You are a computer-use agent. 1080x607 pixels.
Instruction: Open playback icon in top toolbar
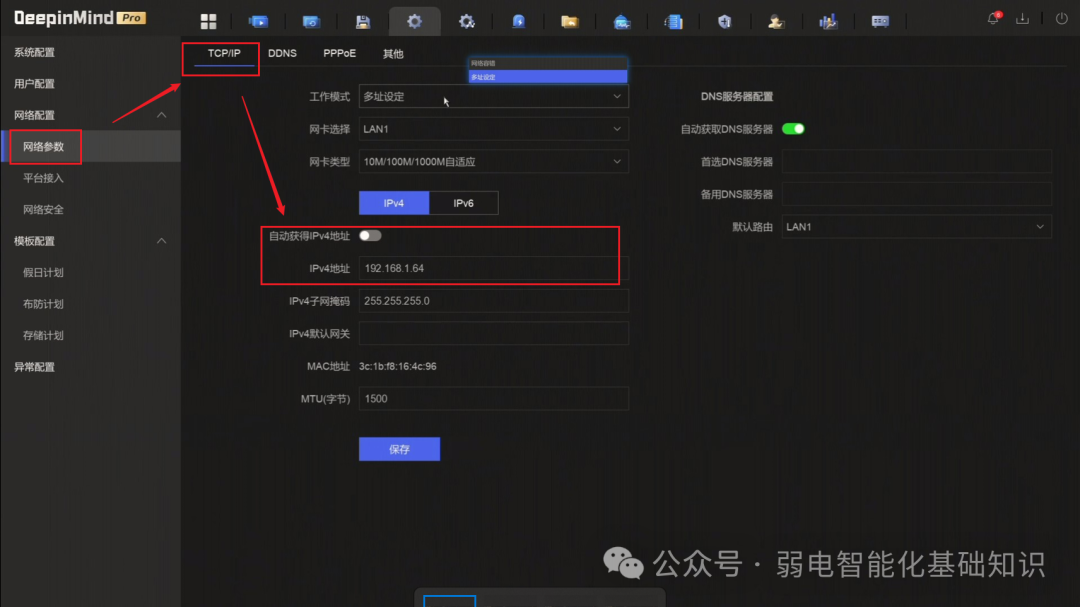pyautogui.click(x=311, y=21)
